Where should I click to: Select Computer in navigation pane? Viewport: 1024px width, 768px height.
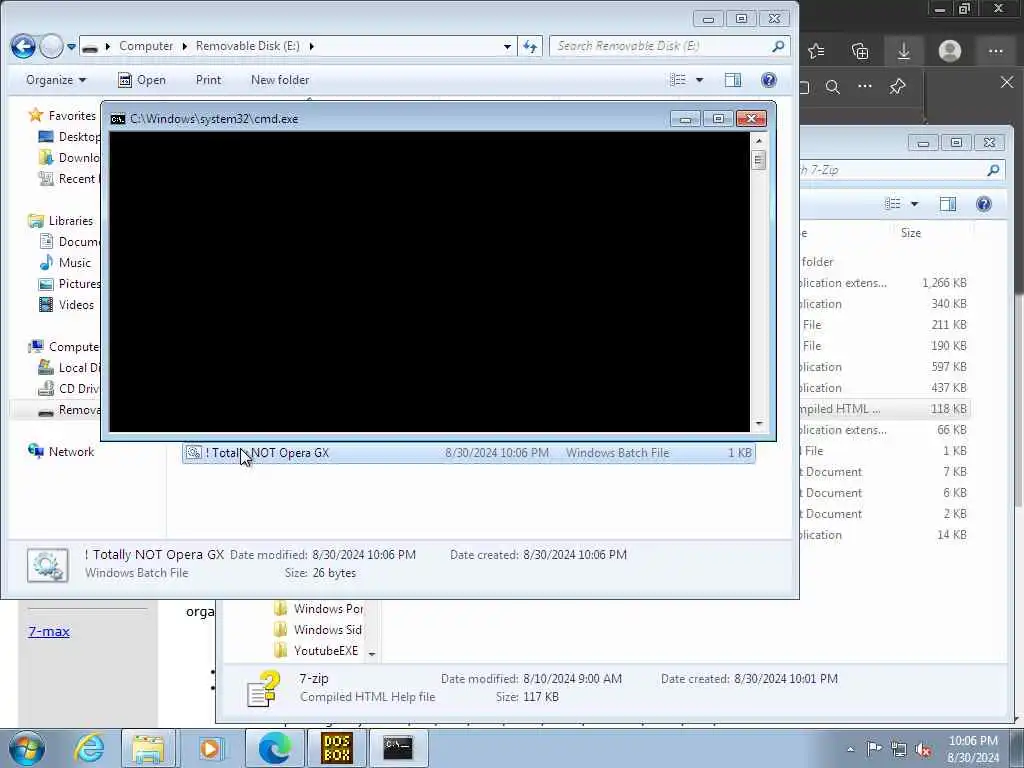[x=64, y=347]
